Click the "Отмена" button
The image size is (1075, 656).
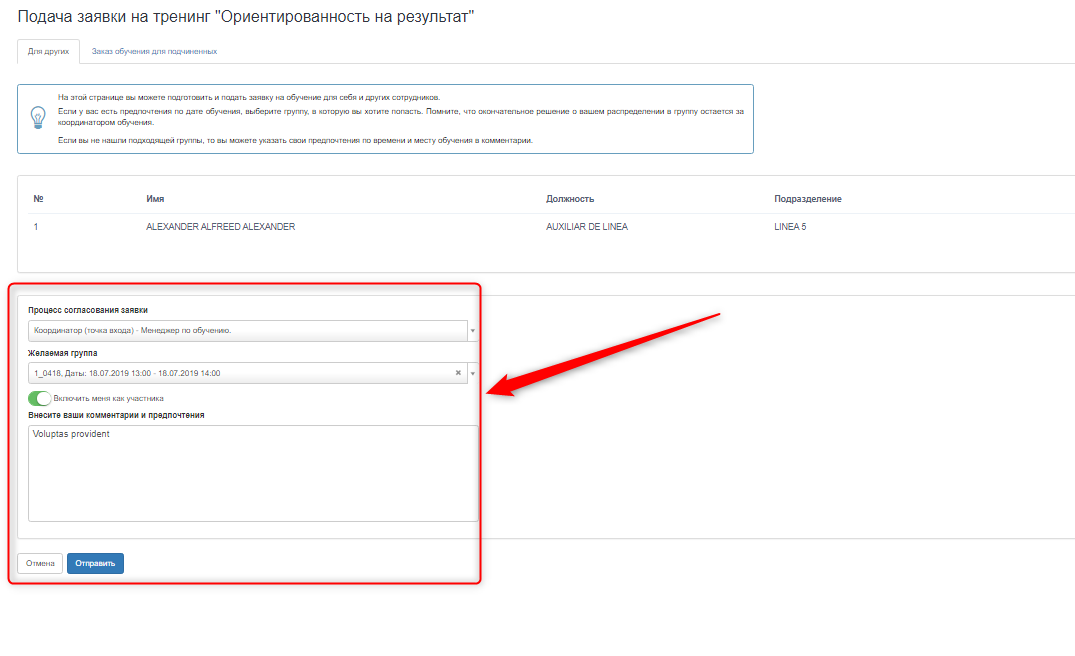[x=40, y=564]
